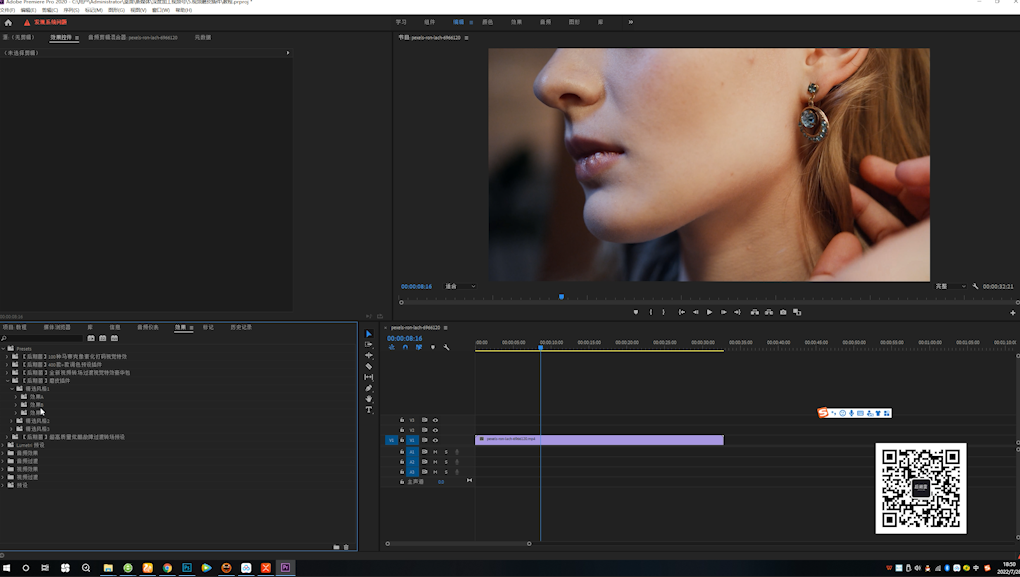Collapse the Presets root folder

[4, 349]
